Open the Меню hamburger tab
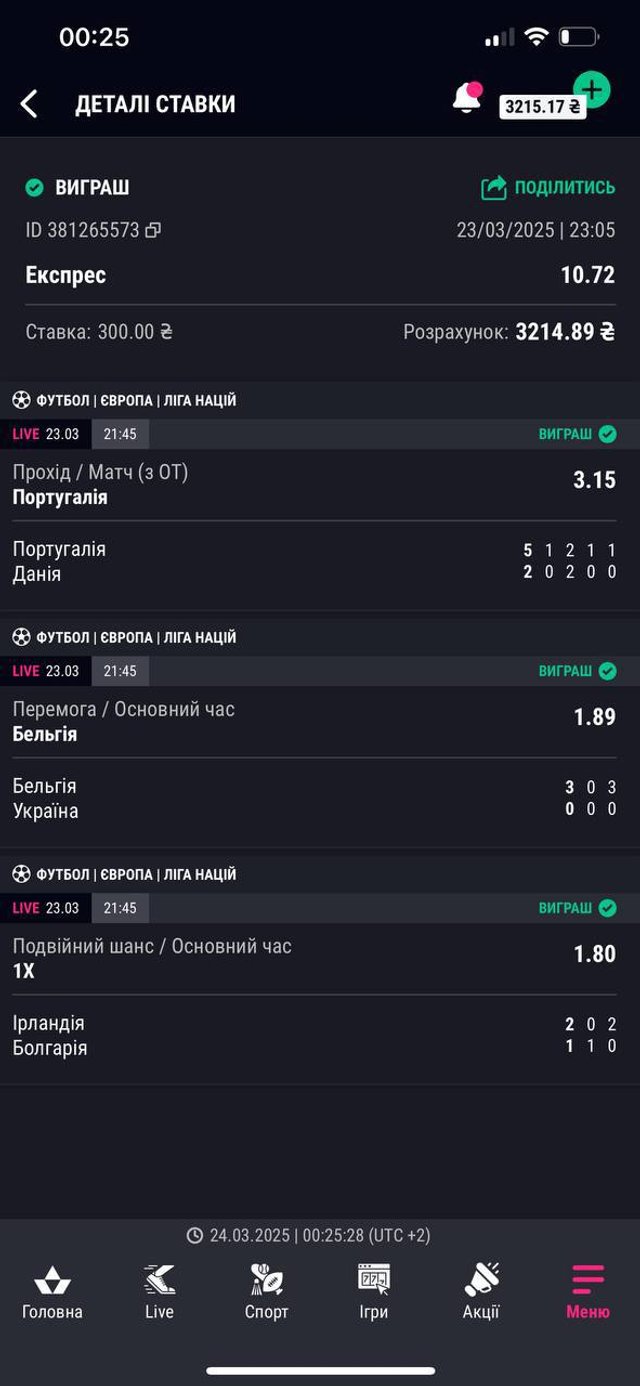 click(x=588, y=1292)
